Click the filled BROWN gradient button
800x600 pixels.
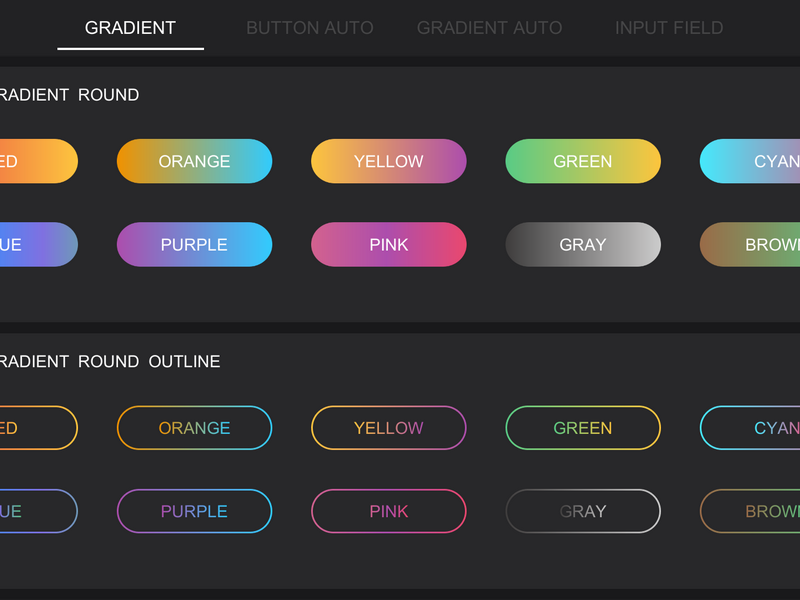point(750,244)
